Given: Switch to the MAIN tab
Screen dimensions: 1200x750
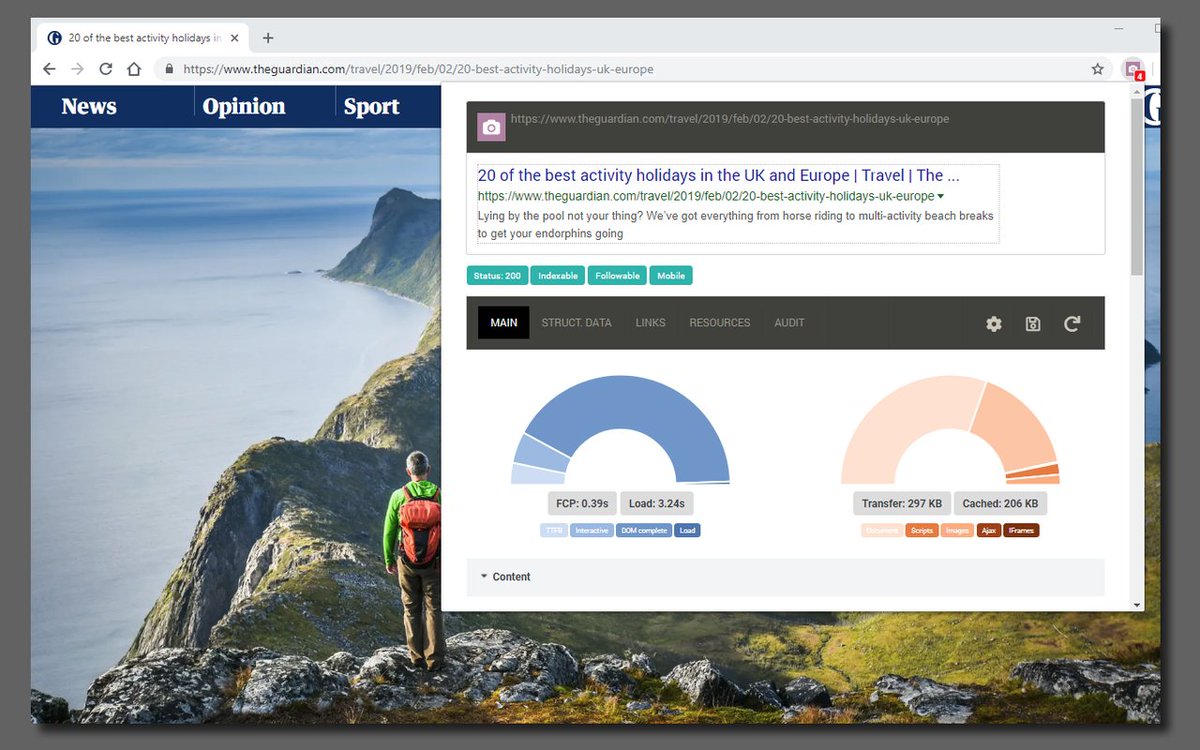Looking at the screenshot, I should (x=504, y=323).
